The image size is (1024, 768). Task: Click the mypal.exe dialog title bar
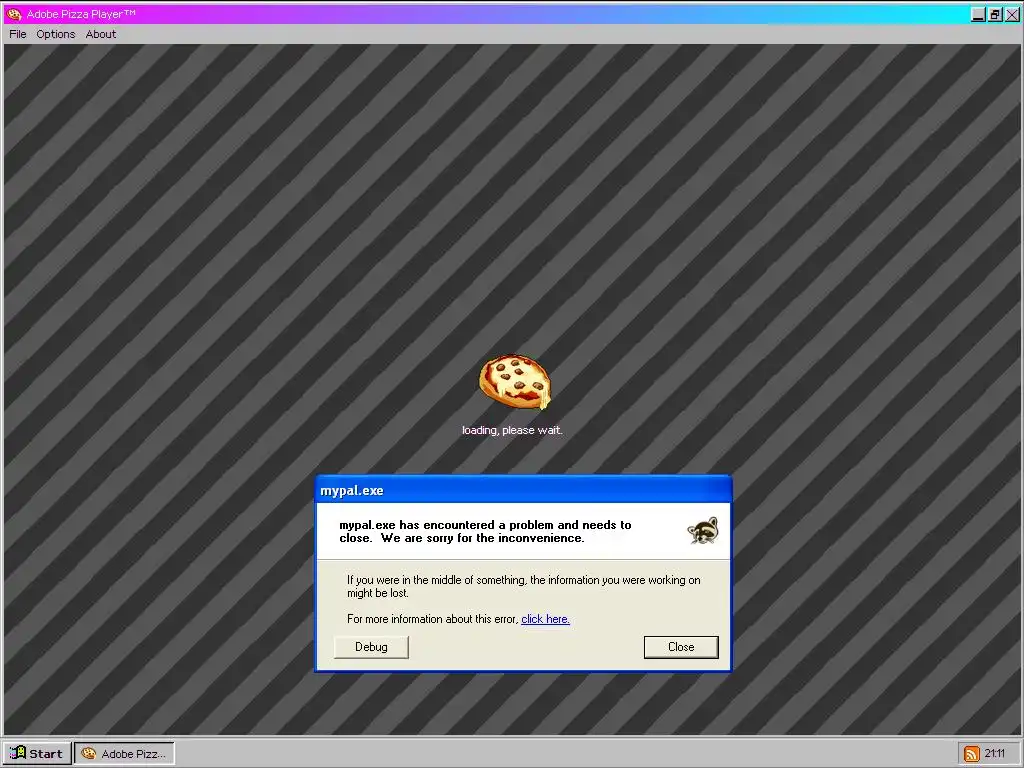[x=523, y=490]
